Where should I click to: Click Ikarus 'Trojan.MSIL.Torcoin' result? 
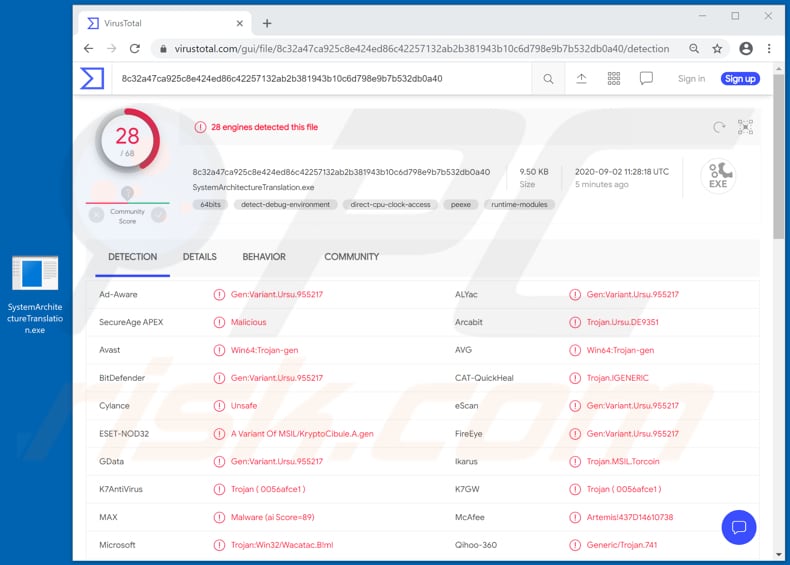[x=623, y=461]
